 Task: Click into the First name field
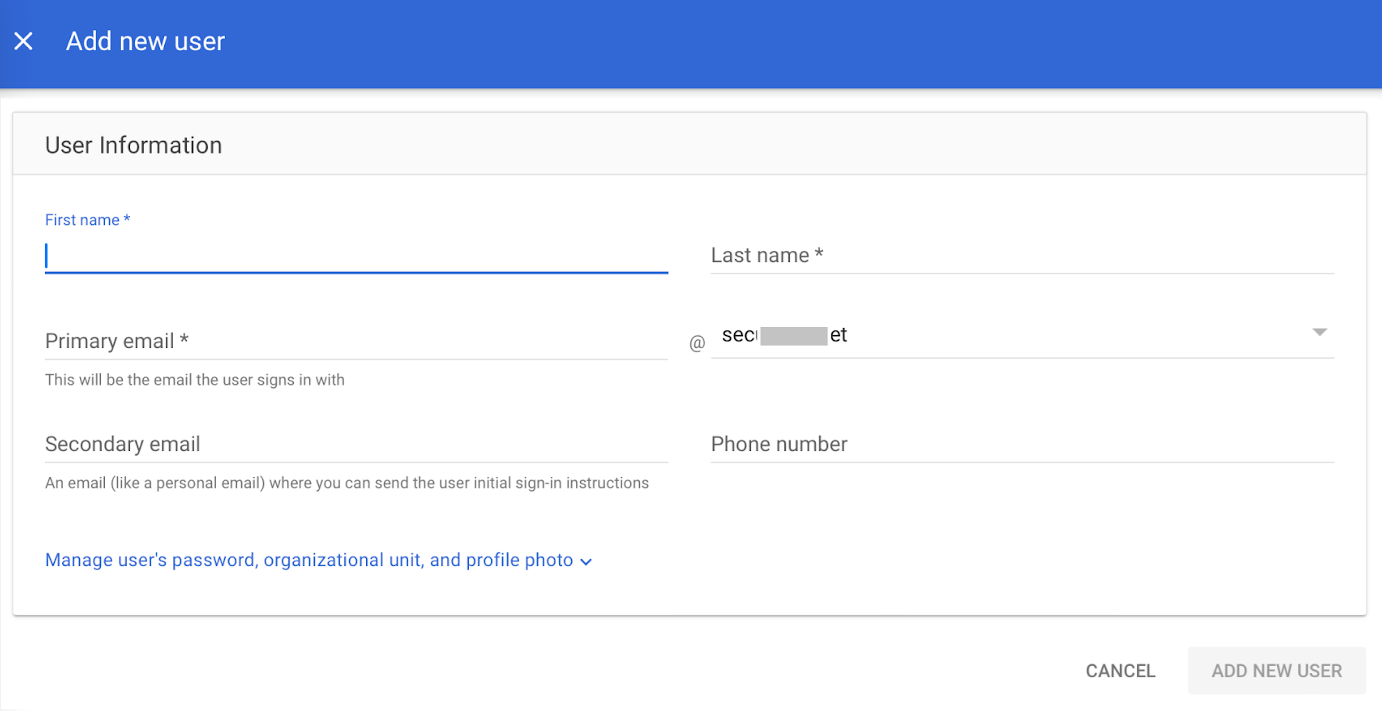tap(356, 256)
